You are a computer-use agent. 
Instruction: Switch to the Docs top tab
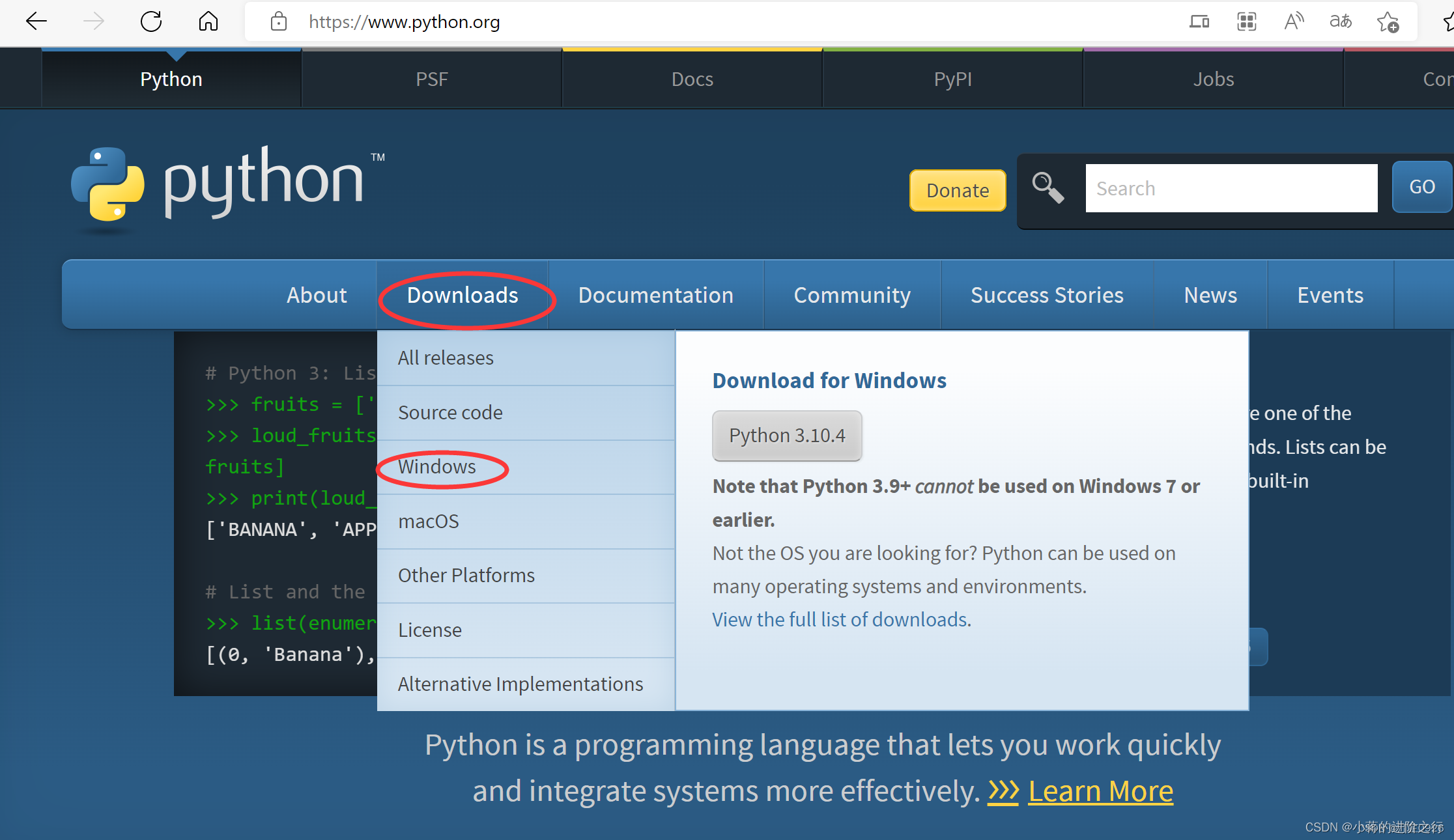pyautogui.click(x=692, y=79)
